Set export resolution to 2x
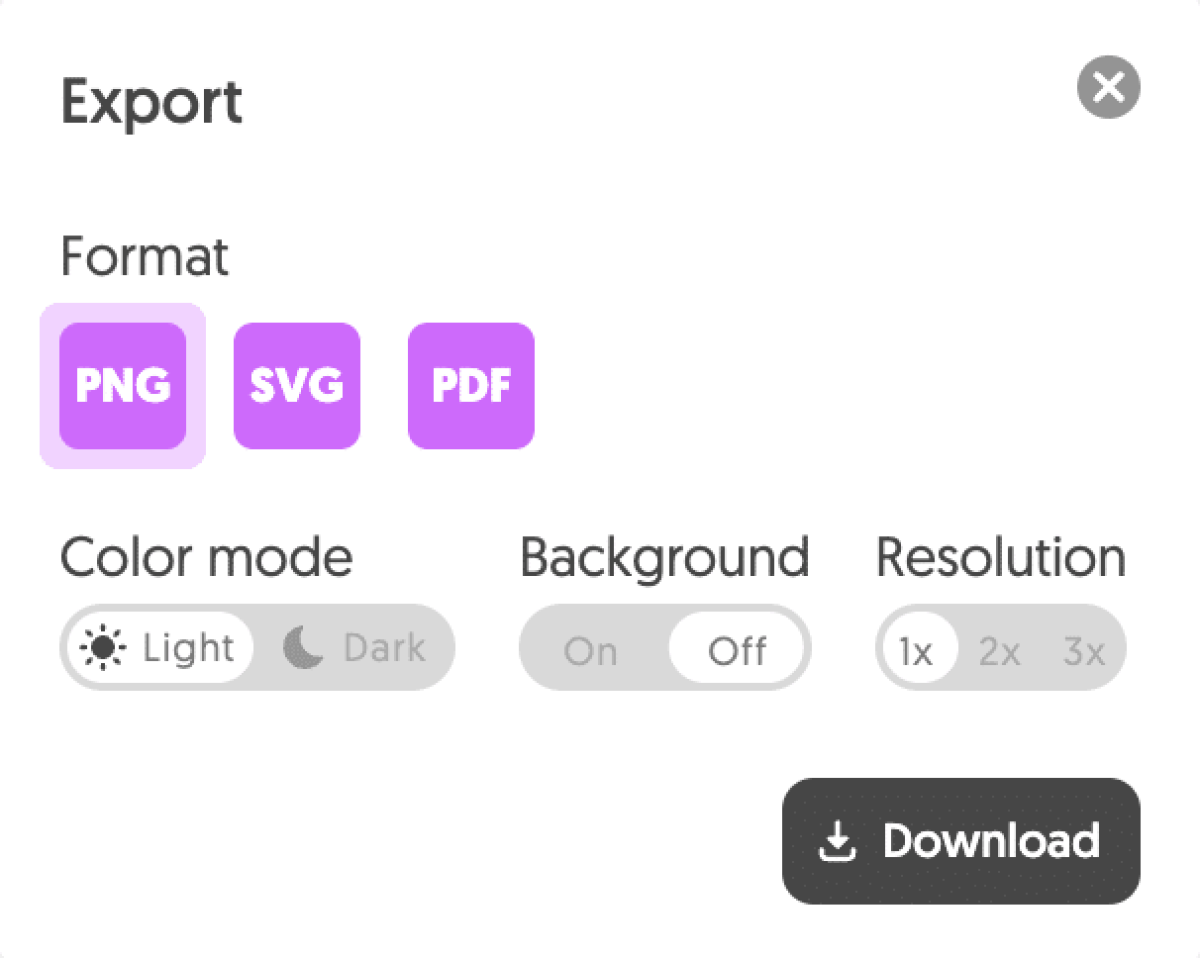This screenshot has height=958, width=1200. (1000, 652)
